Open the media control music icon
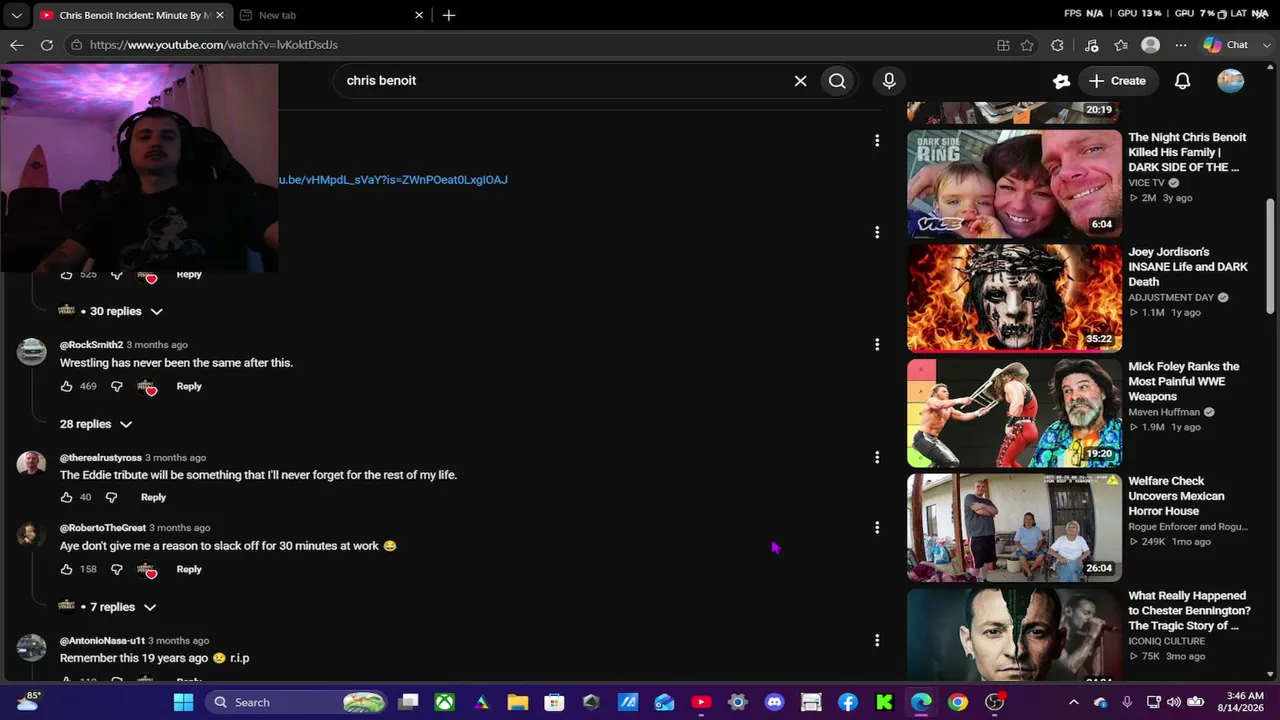This screenshot has width=1280, height=720. coord(1091,45)
